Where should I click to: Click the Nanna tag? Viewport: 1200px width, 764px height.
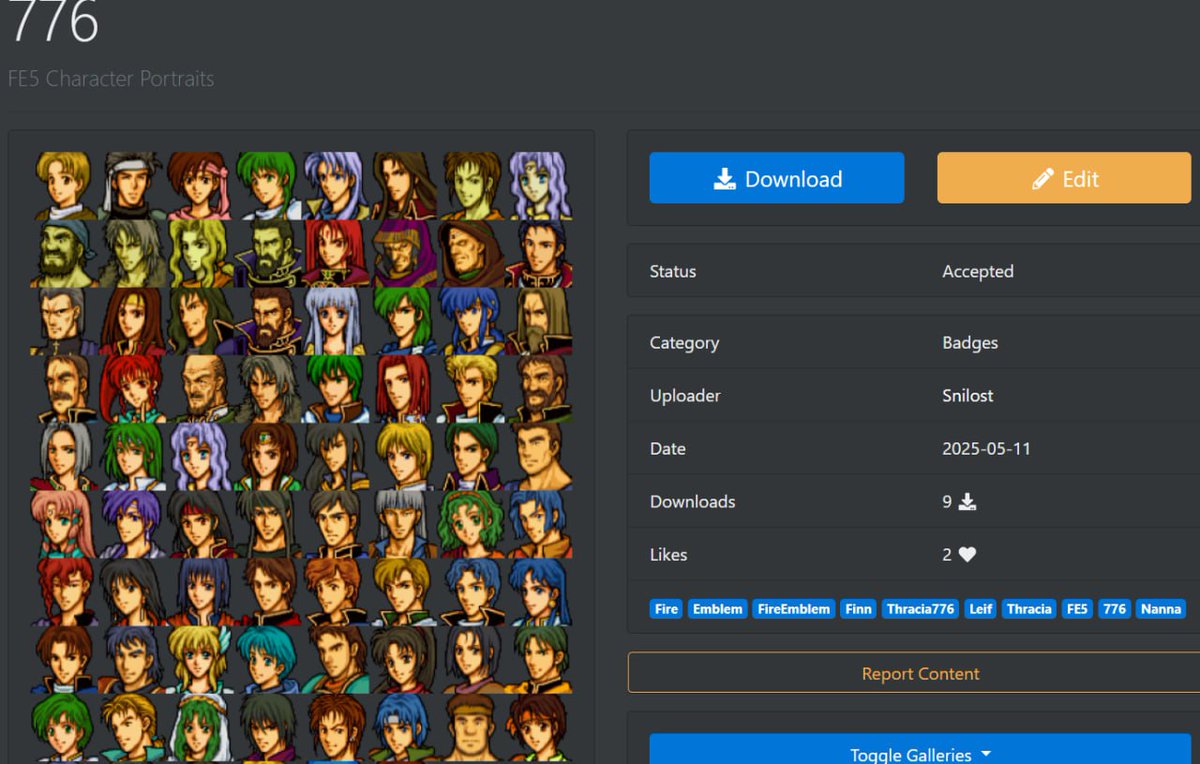[1161, 608]
